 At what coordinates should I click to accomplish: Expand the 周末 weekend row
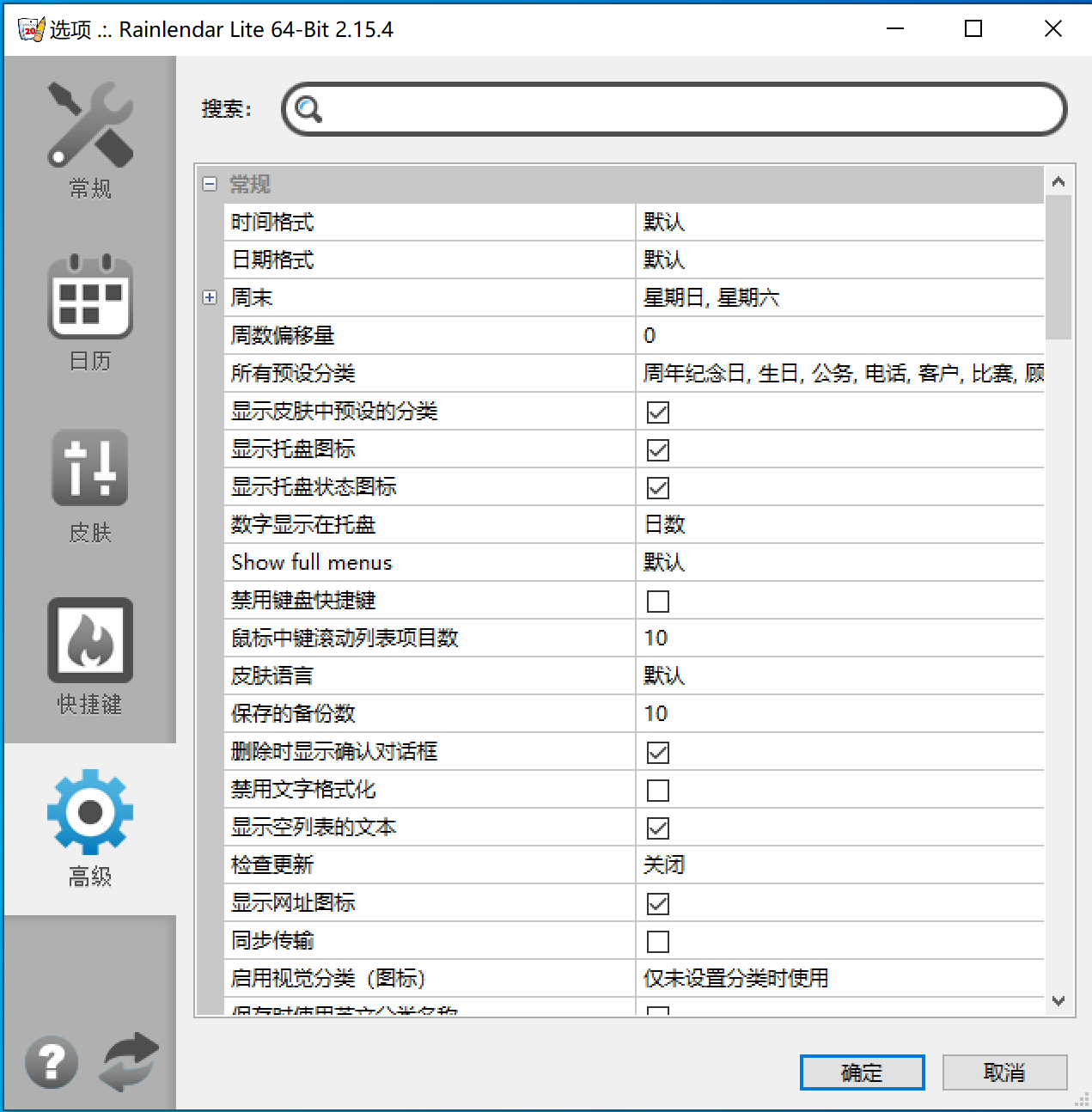tap(210, 297)
